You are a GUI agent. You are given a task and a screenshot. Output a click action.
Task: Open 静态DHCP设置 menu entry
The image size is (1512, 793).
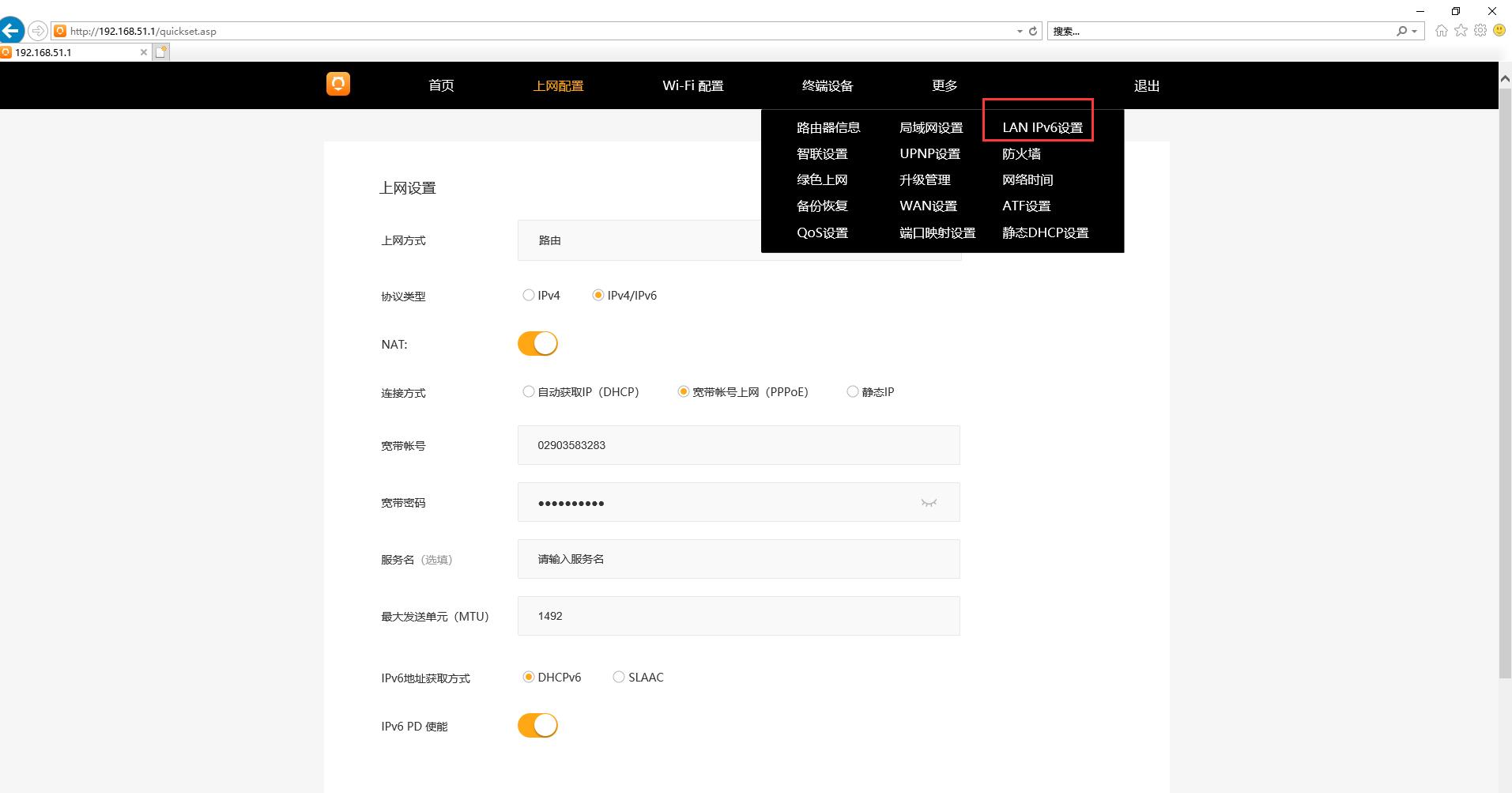pyautogui.click(x=1045, y=232)
